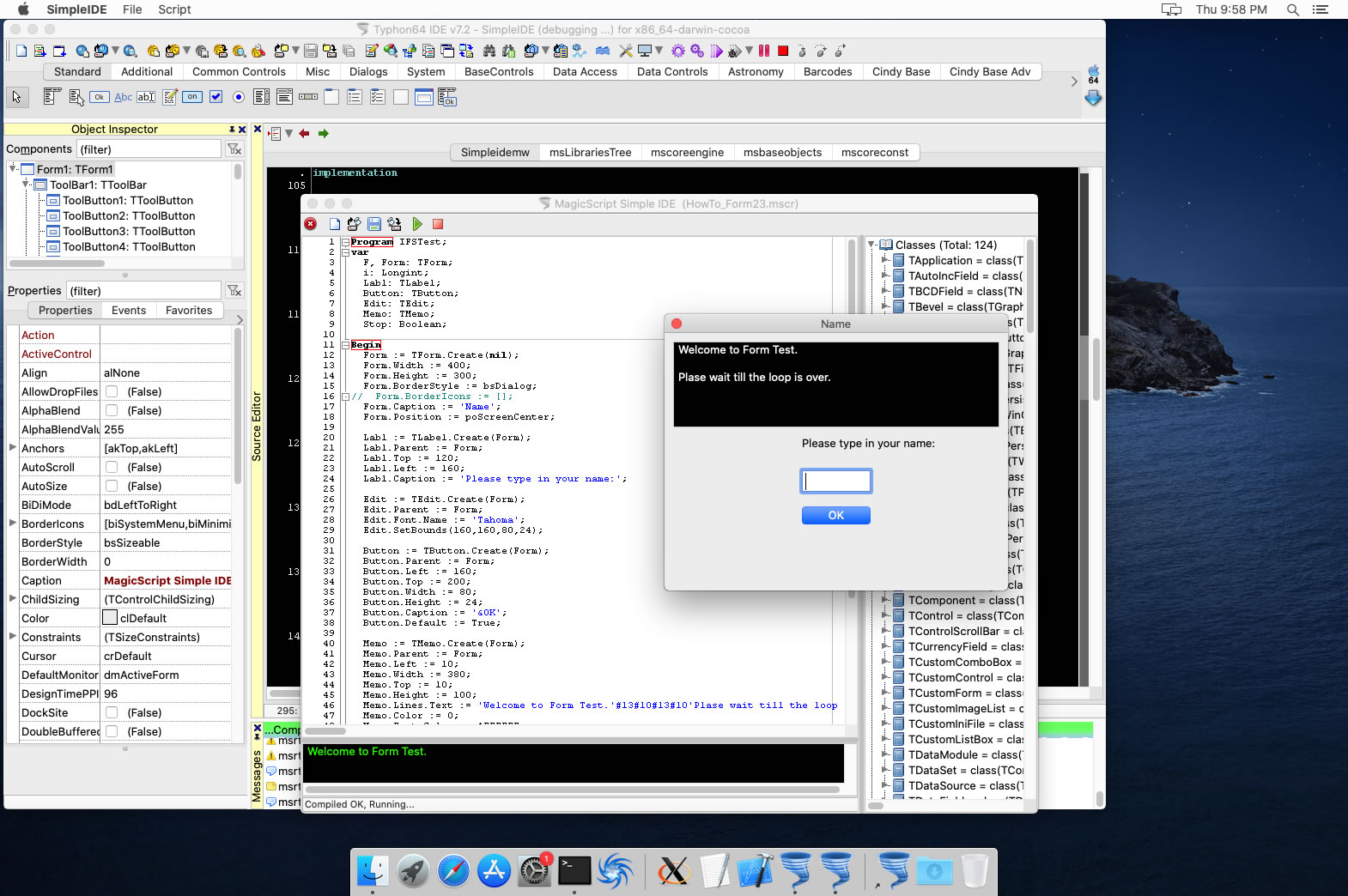Click the red stop-debug icon in main IDE toolbar
1348x896 pixels.
pyautogui.click(x=783, y=51)
